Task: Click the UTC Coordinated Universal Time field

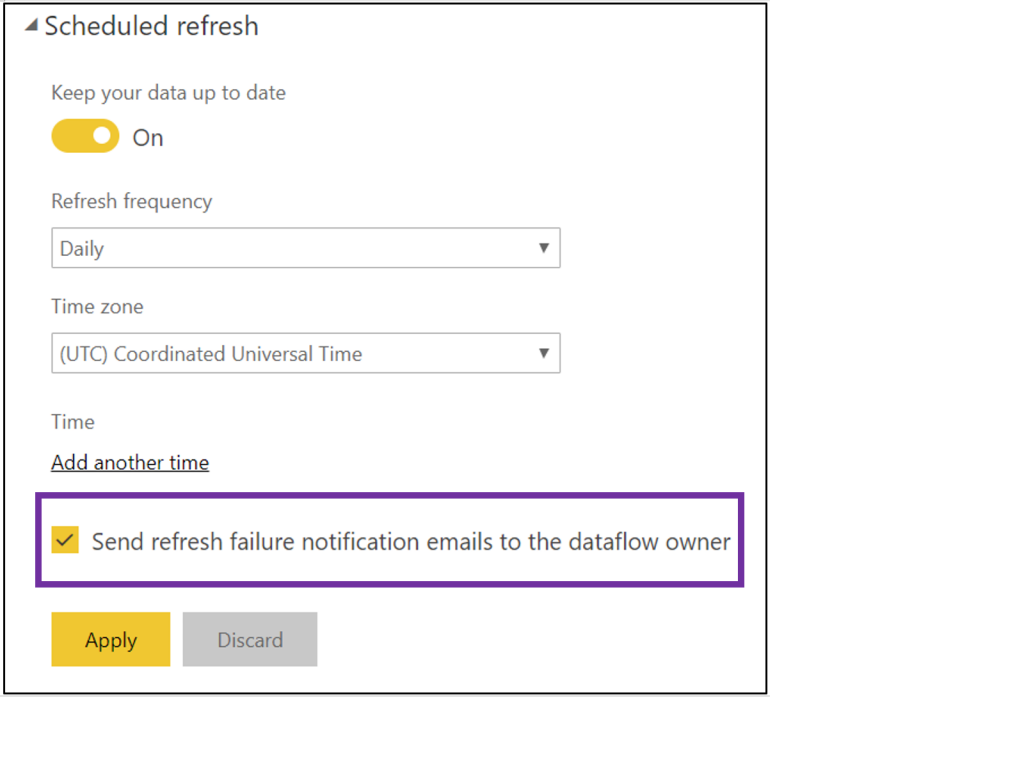Action: (305, 353)
